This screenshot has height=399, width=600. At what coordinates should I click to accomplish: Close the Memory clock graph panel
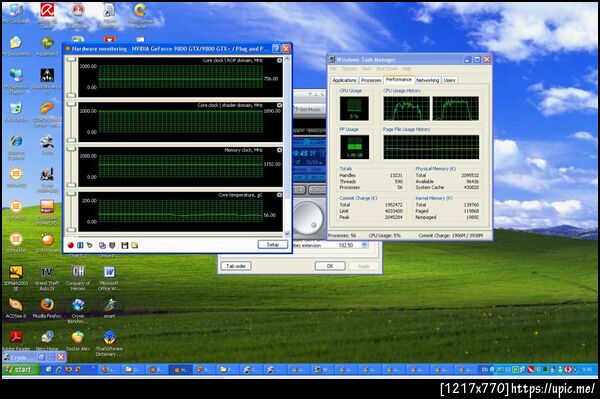[279, 150]
